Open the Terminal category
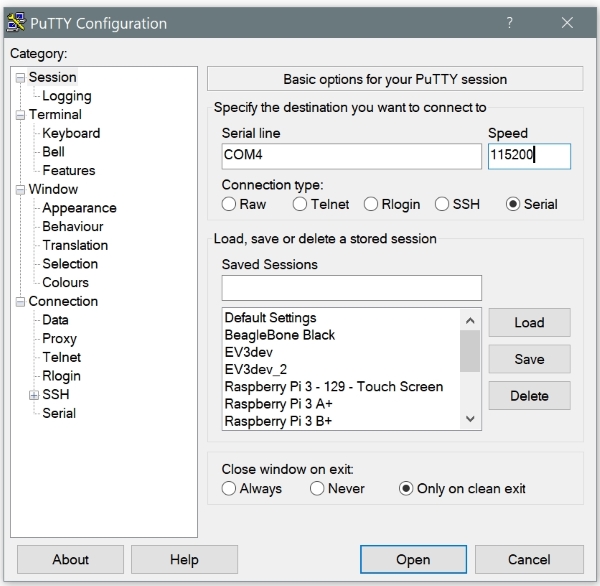The width and height of the screenshot is (600, 586). click(x=55, y=114)
